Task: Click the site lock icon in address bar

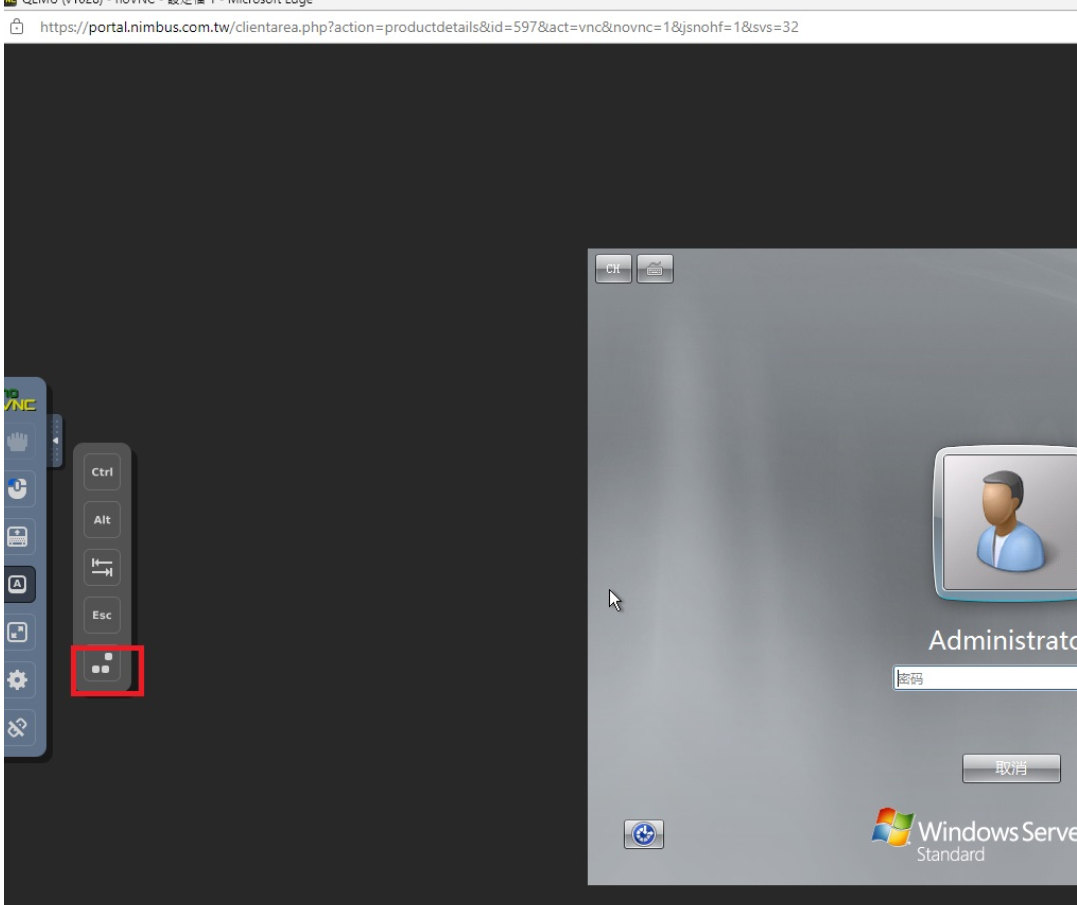Action: point(15,25)
